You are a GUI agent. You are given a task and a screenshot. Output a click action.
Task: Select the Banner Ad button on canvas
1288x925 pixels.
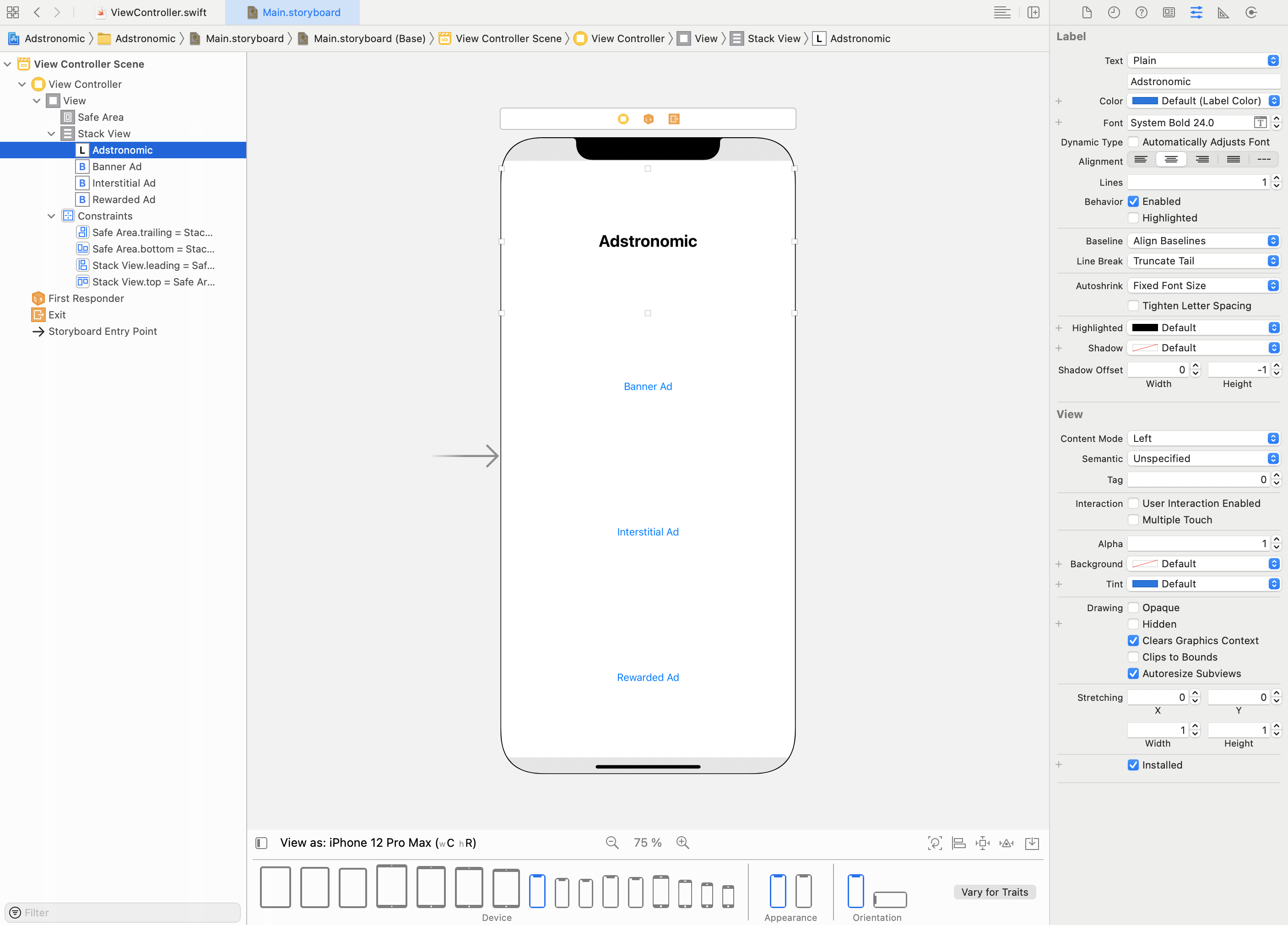647,387
